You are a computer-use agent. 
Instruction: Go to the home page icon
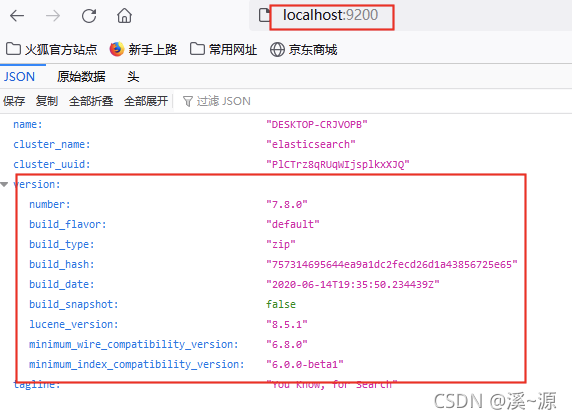(x=124, y=16)
